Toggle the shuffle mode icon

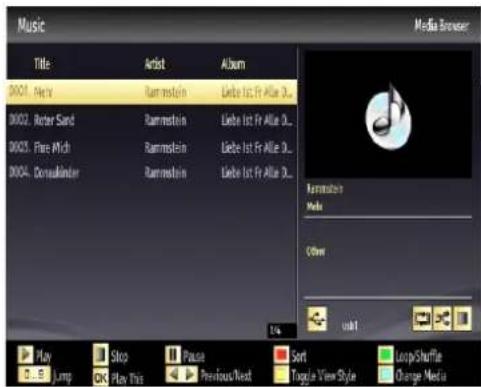point(442,319)
